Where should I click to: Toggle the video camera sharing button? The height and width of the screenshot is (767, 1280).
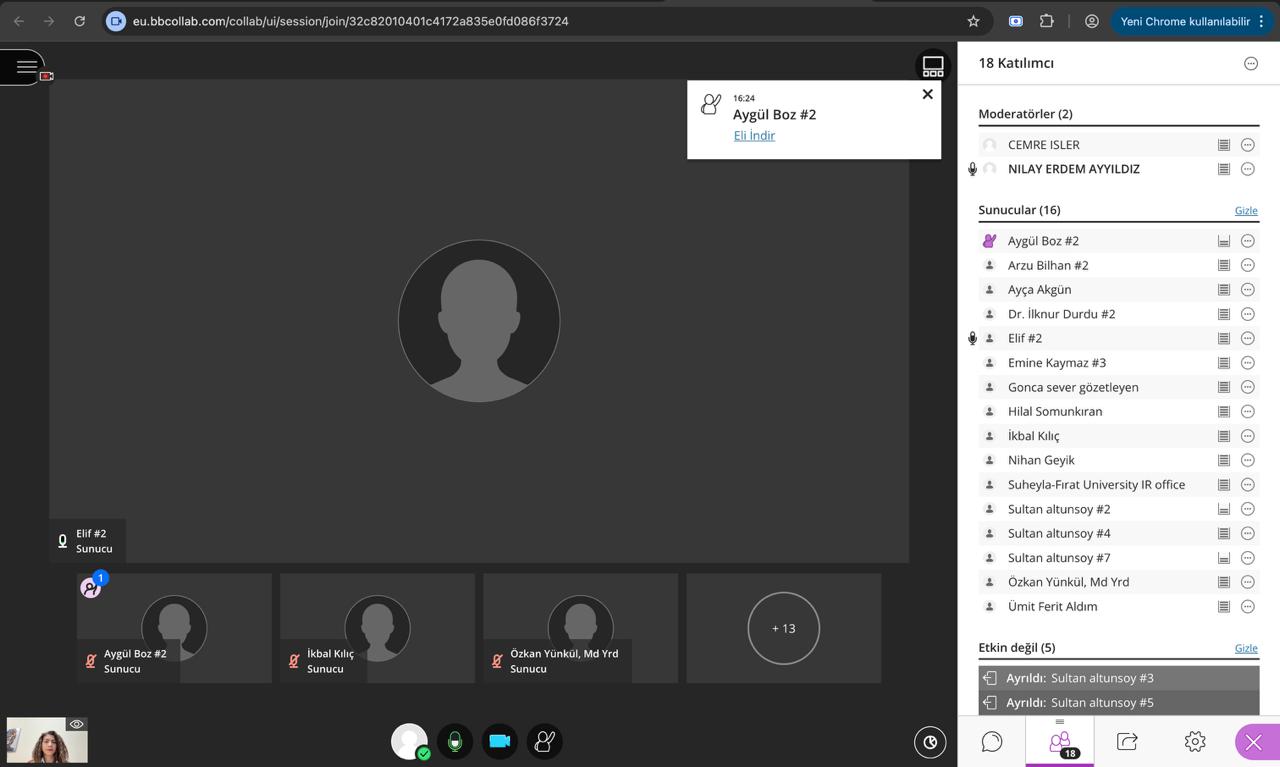(x=500, y=742)
